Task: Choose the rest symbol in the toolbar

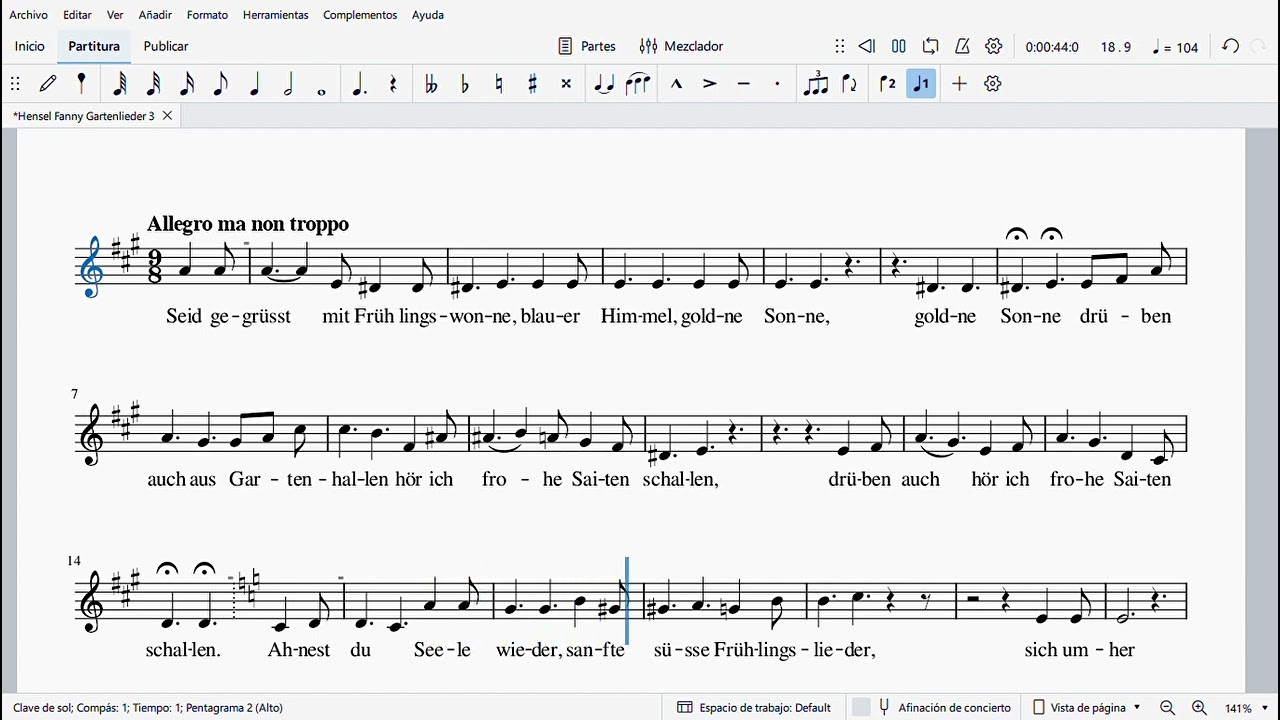Action: 393,84
